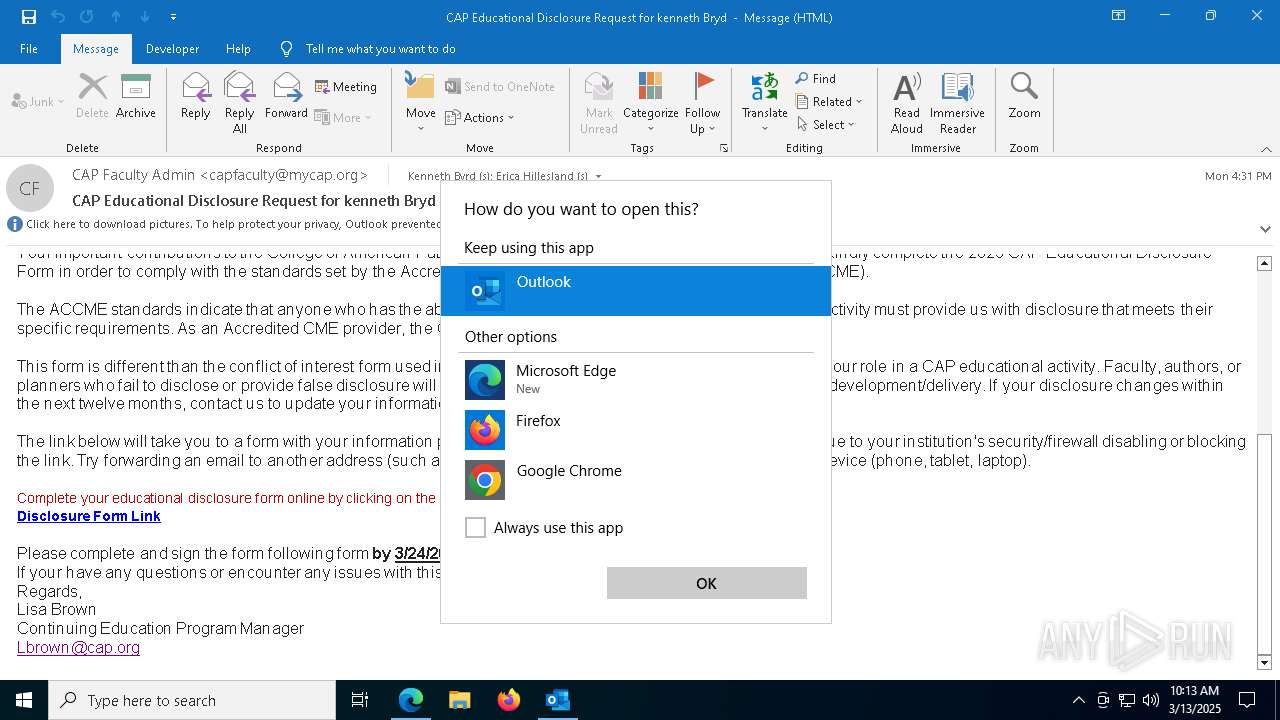Open the File tab
The width and height of the screenshot is (1280, 720).
29,48
